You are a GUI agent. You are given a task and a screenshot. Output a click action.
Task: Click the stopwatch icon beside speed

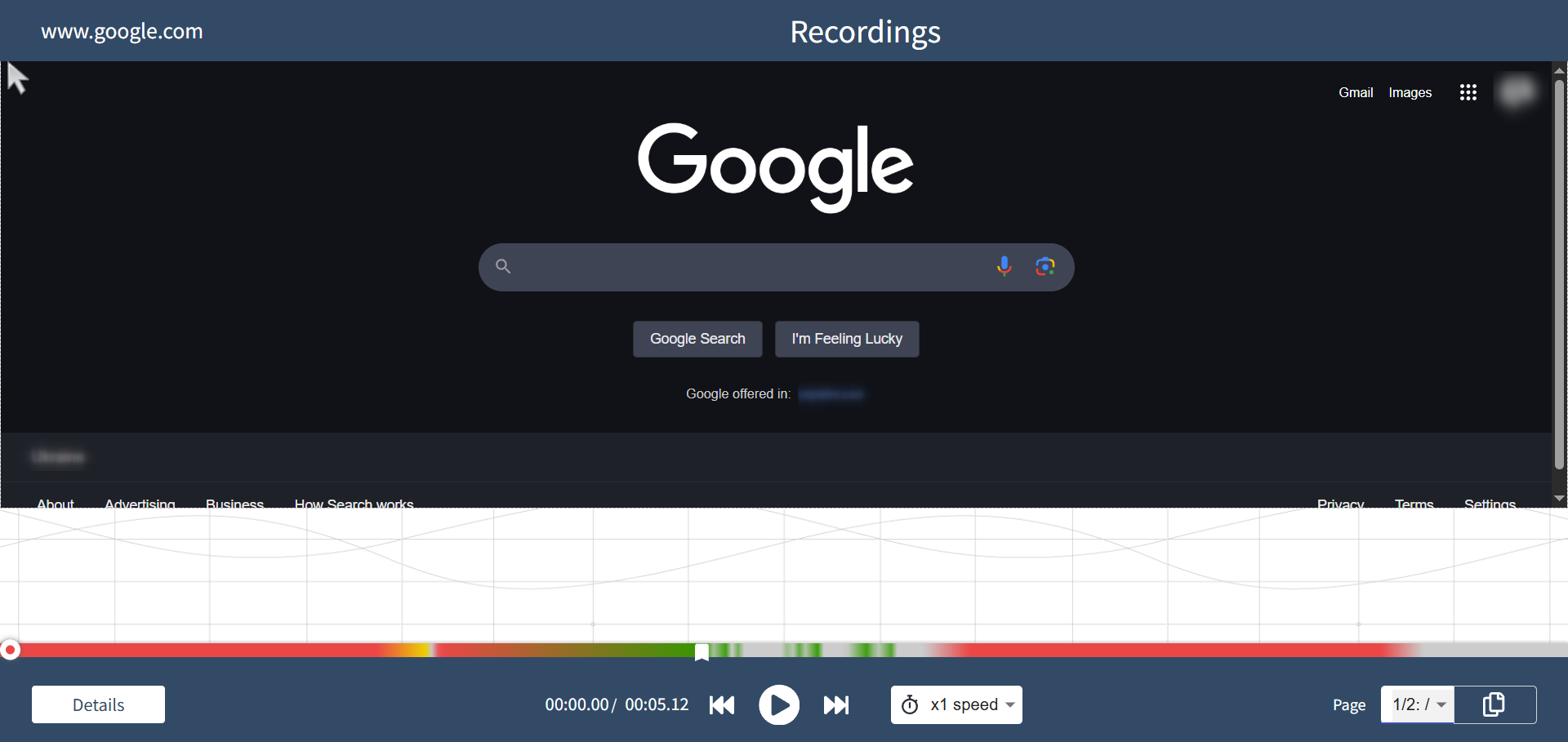910,704
